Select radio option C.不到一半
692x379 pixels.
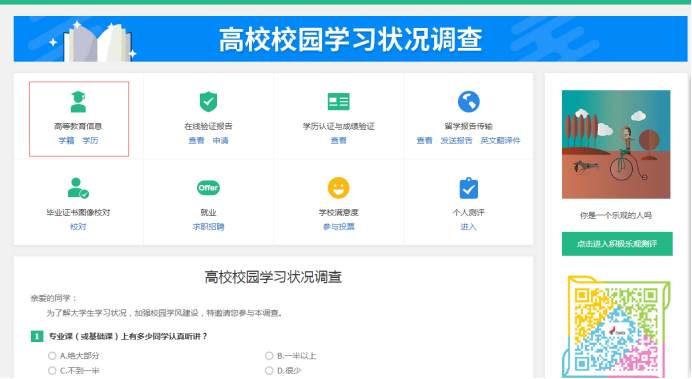pyautogui.click(x=52, y=371)
